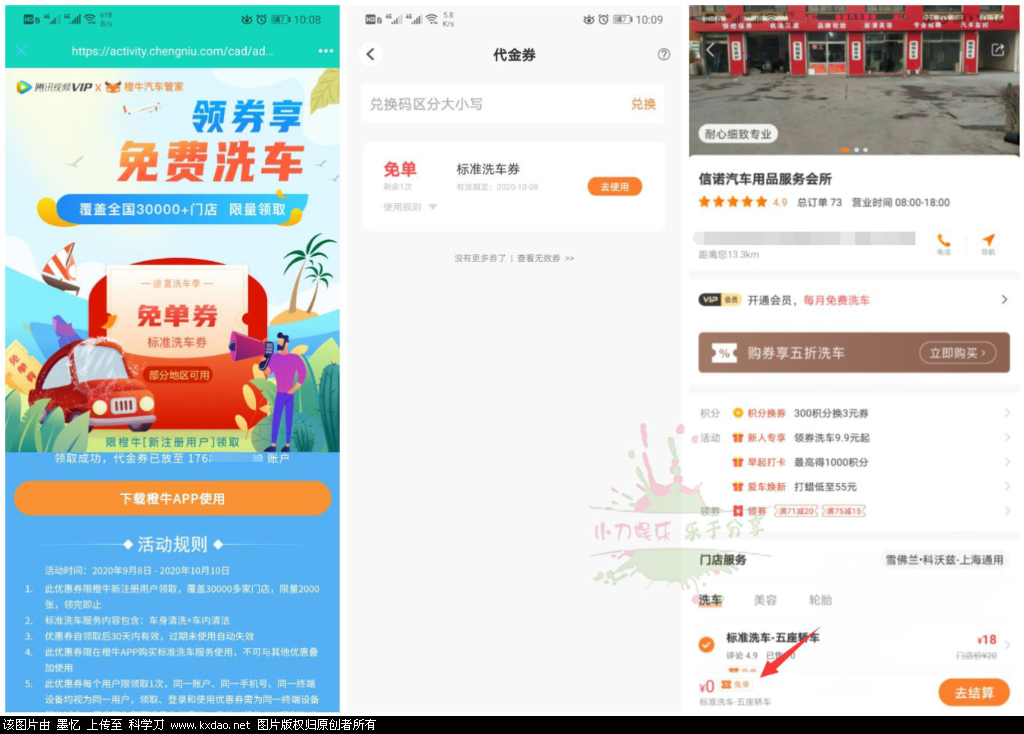Tap the 营业时间 08:00-18:00 text
1024x734 pixels.
tap(901, 202)
